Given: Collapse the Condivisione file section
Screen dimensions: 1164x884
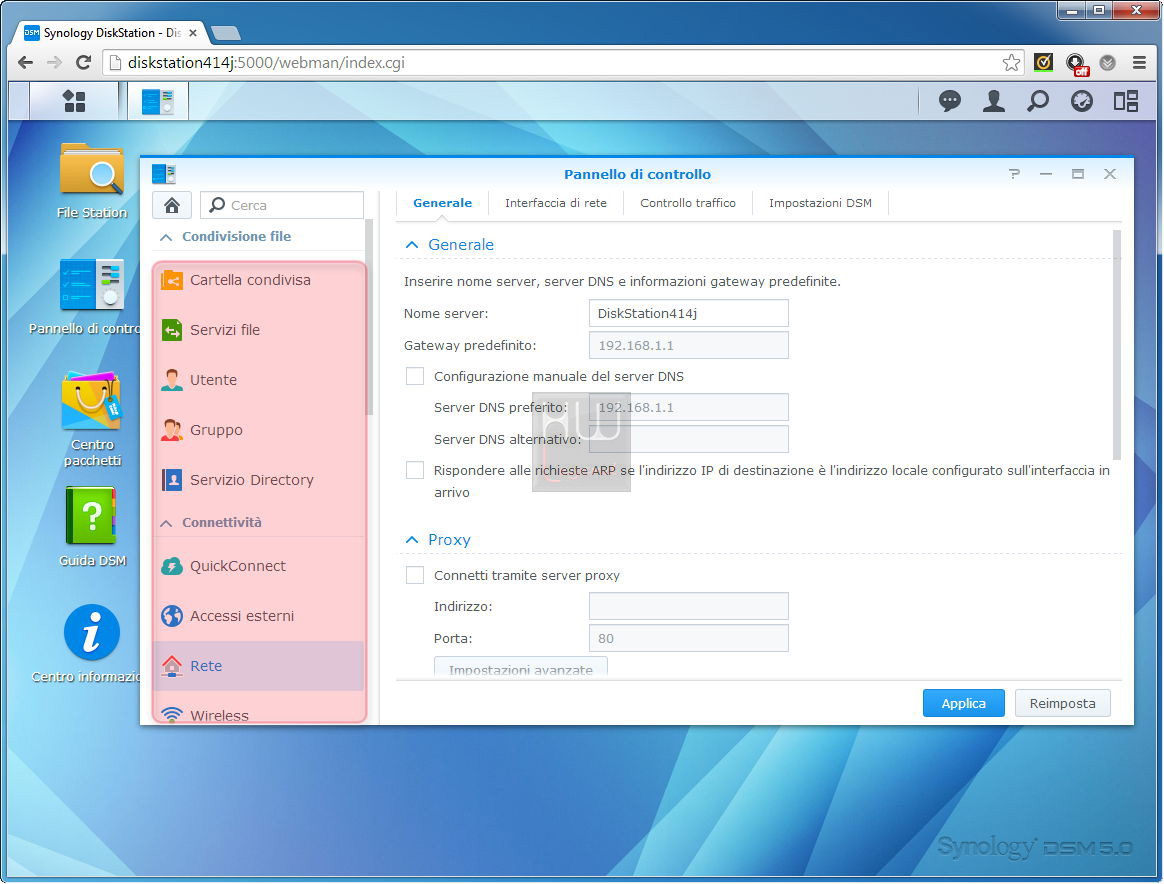Looking at the screenshot, I should (166, 237).
